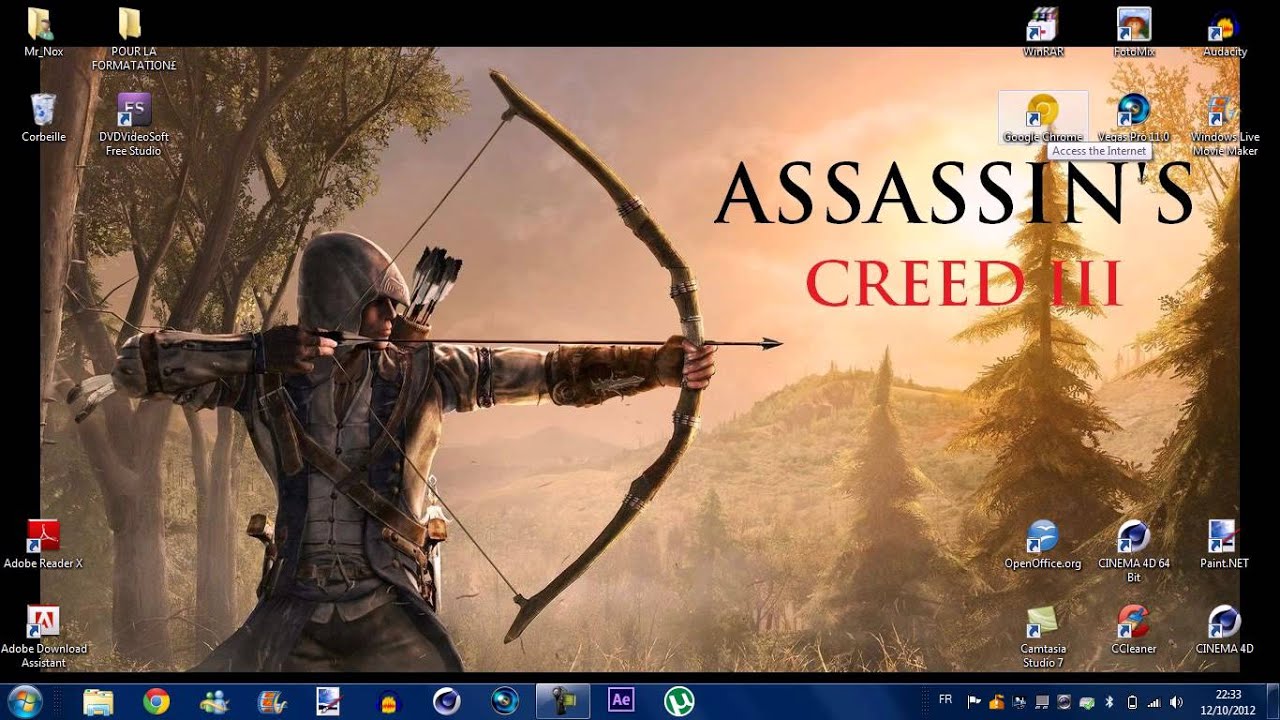Select the Corbeille recycle bin icon
The height and width of the screenshot is (720, 1280).
coord(43,117)
